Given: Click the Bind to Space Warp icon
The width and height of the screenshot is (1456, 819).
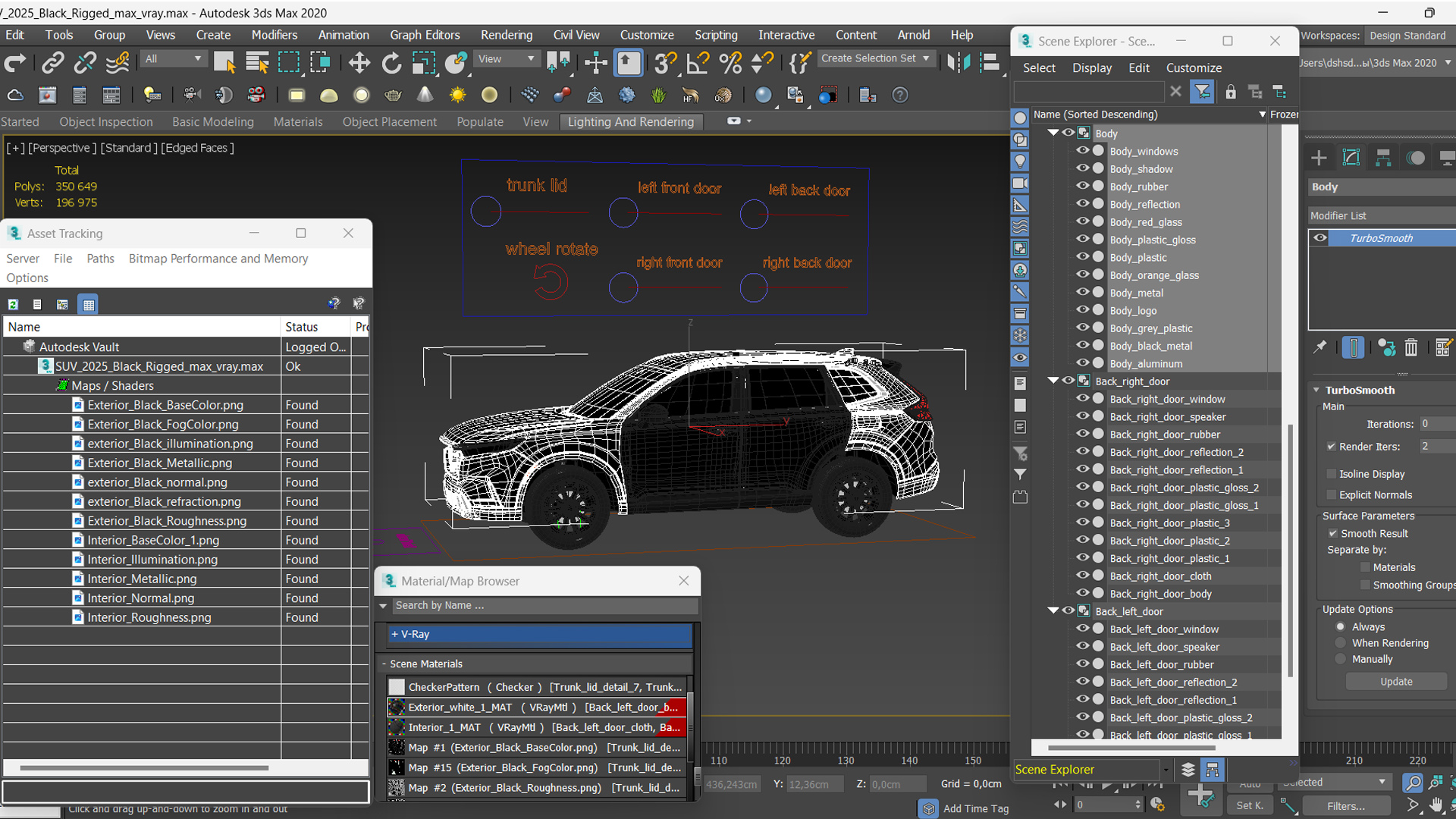Looking at the screenshot, I should point(118,63).
